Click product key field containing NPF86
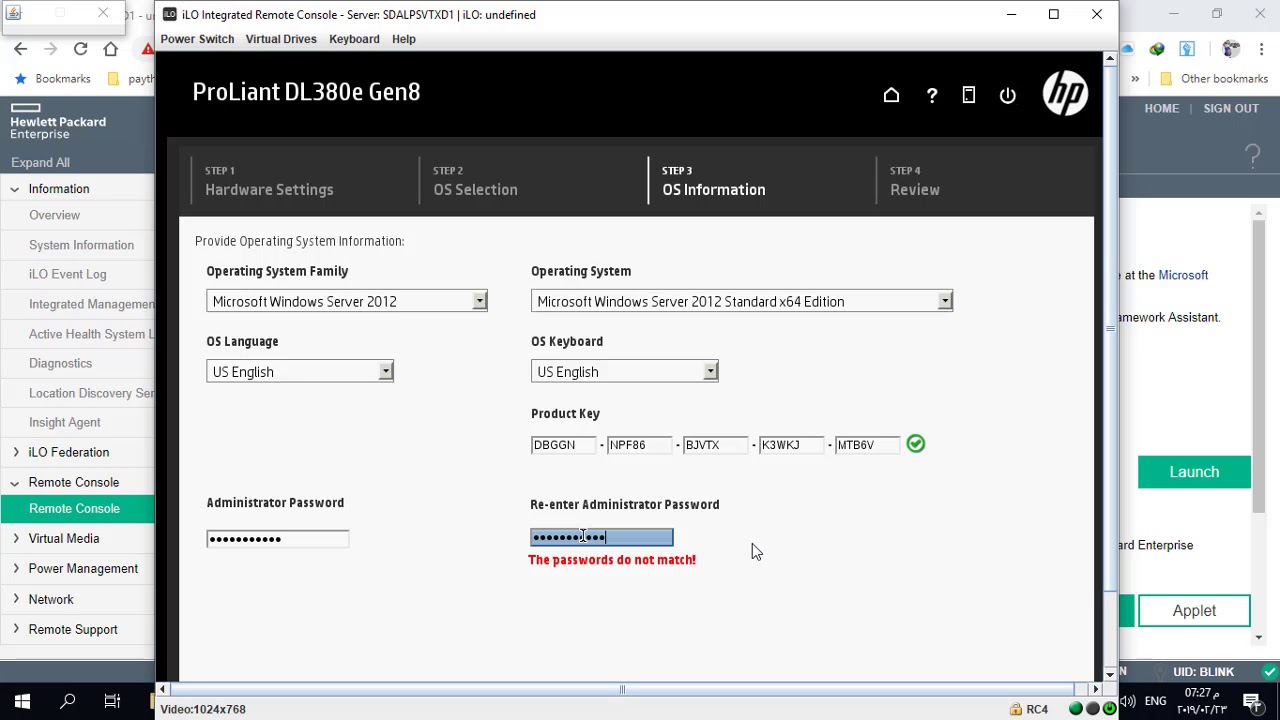The image size is (1280, 720). 640,445
